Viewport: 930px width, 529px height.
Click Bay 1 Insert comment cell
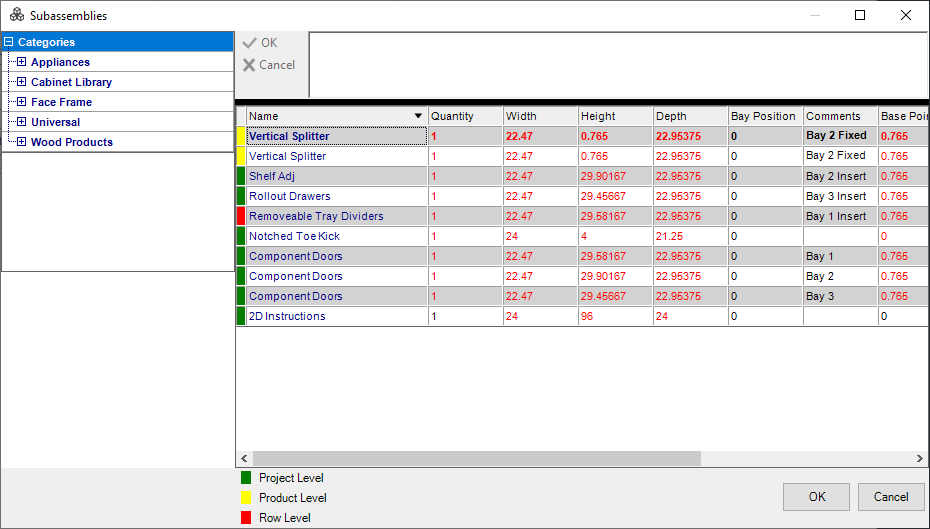tap(840, 216)
